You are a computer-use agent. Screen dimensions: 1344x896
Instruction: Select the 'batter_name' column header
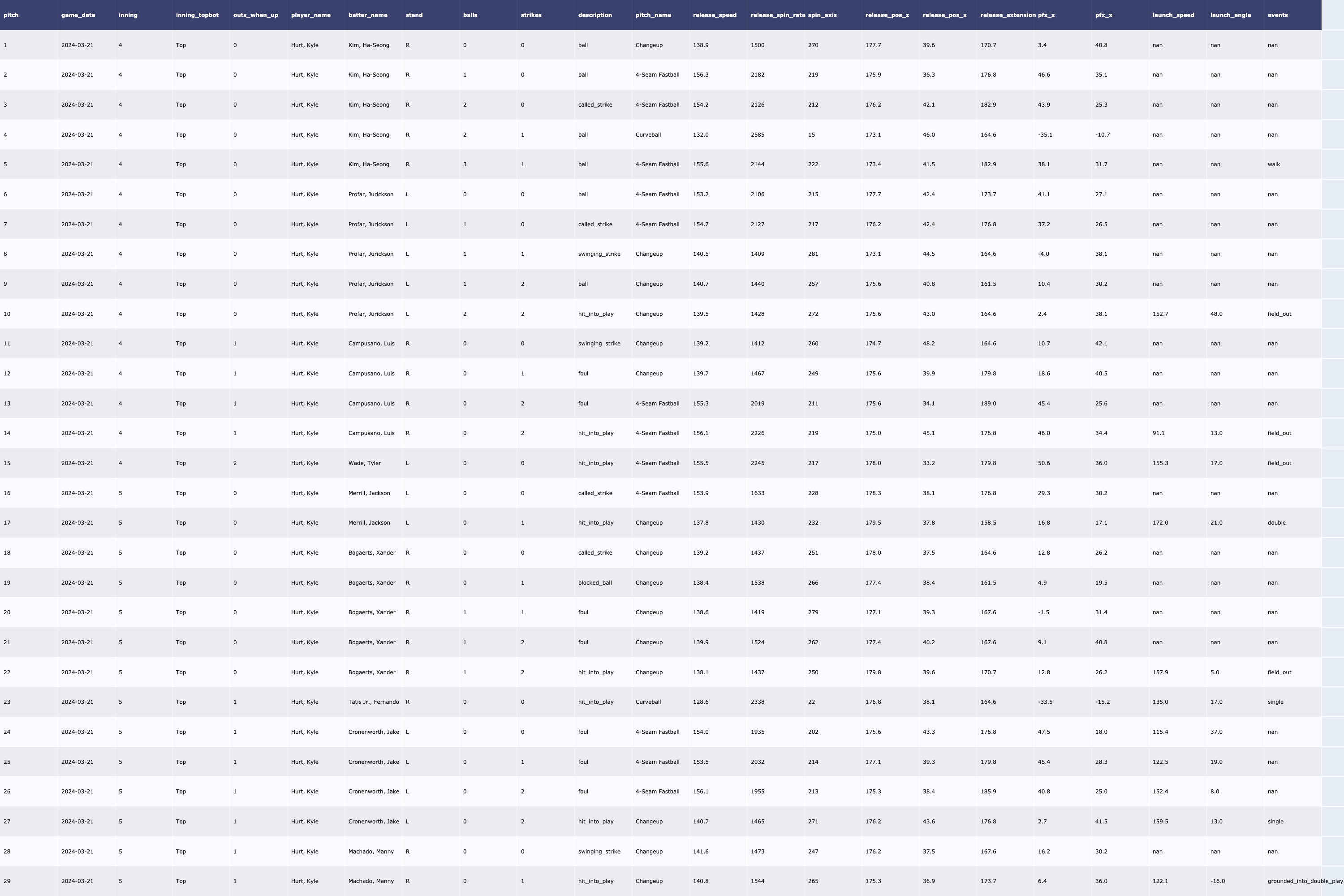(367, 15)
